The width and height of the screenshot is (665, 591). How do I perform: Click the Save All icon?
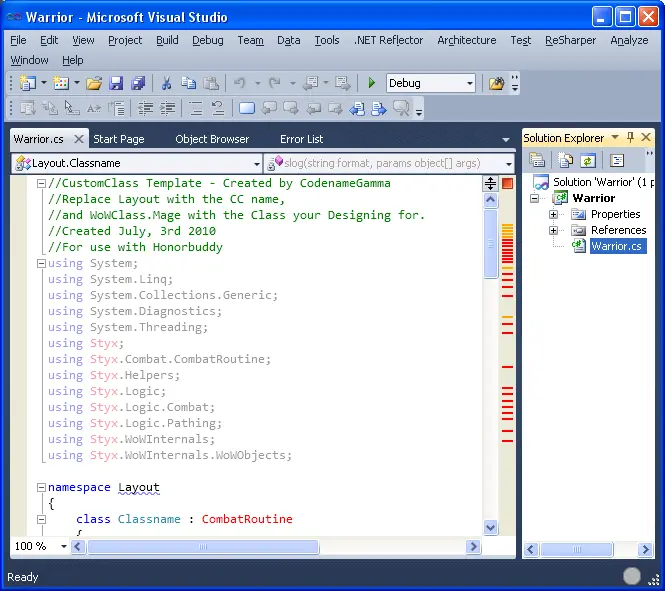point(138,83)
